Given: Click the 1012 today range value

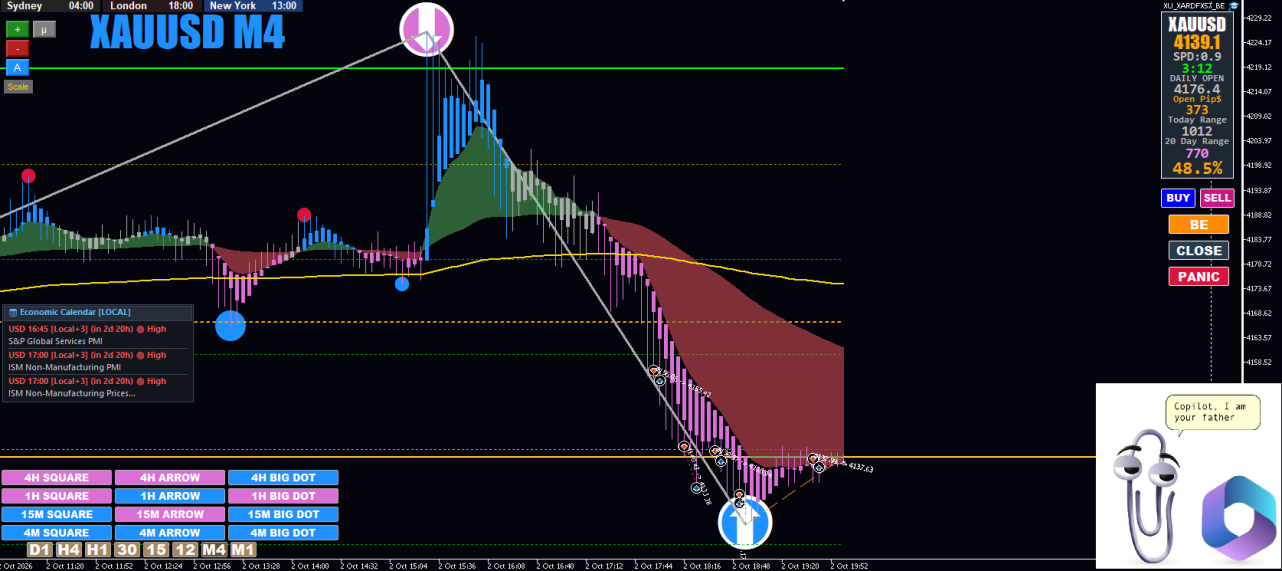Looking at the screenshot, I should click(1197, 131).
